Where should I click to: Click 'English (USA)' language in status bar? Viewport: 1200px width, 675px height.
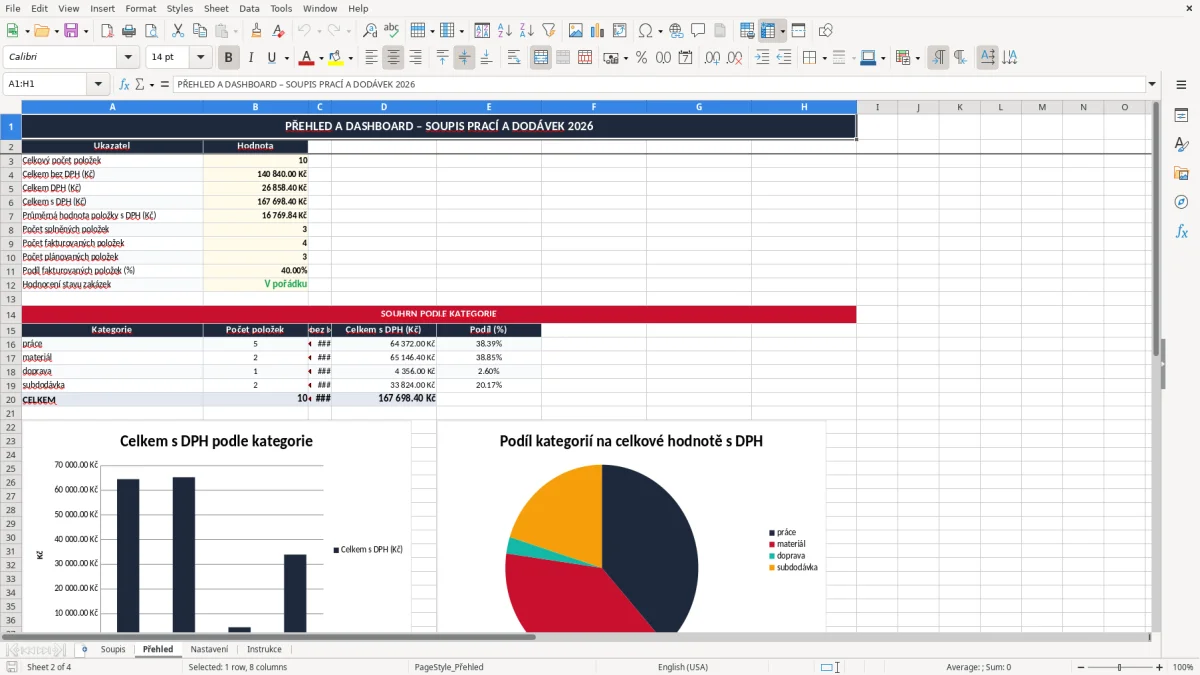682,667
